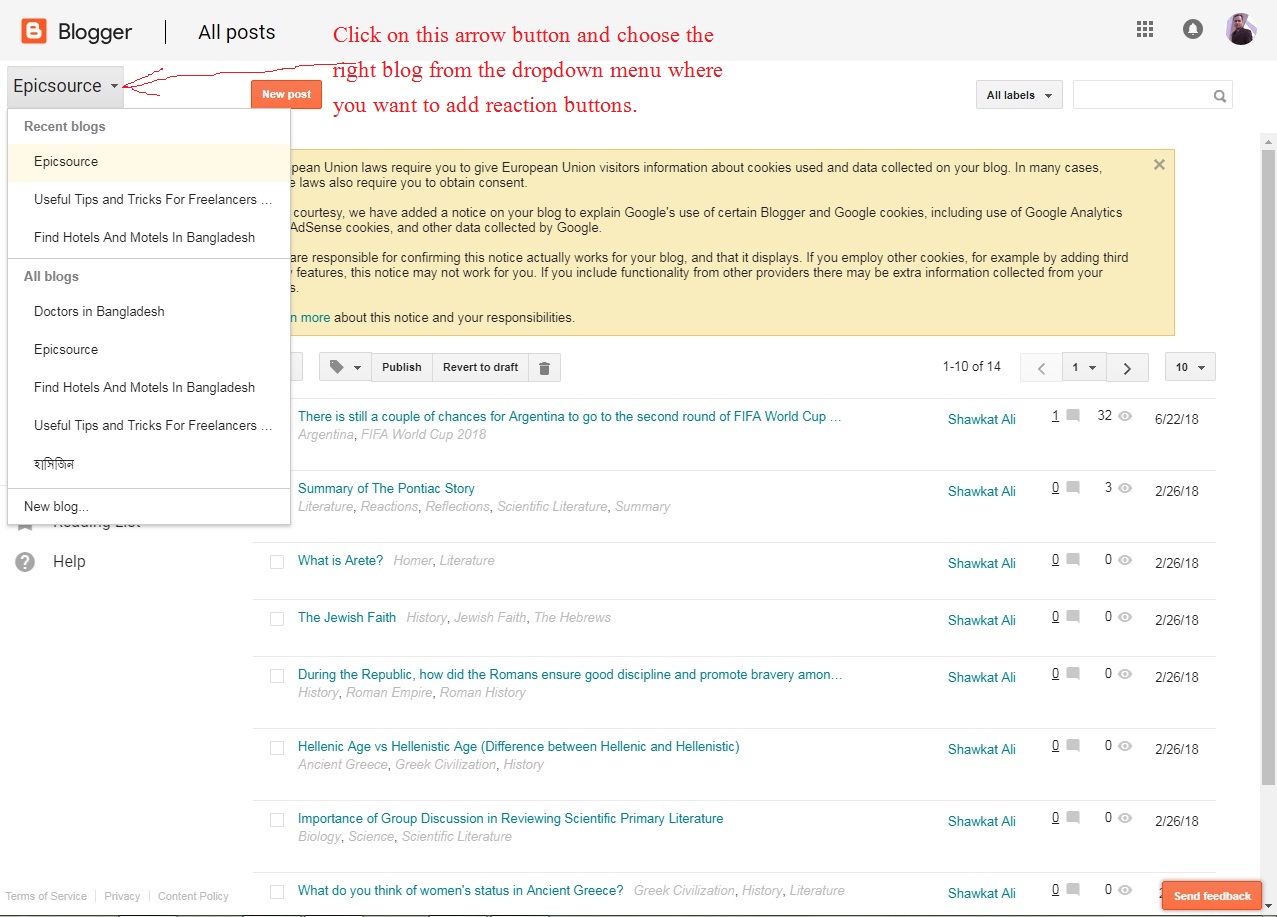Click comment icon on Argentina post
Screen dimensions: 1277x917
1073,416
